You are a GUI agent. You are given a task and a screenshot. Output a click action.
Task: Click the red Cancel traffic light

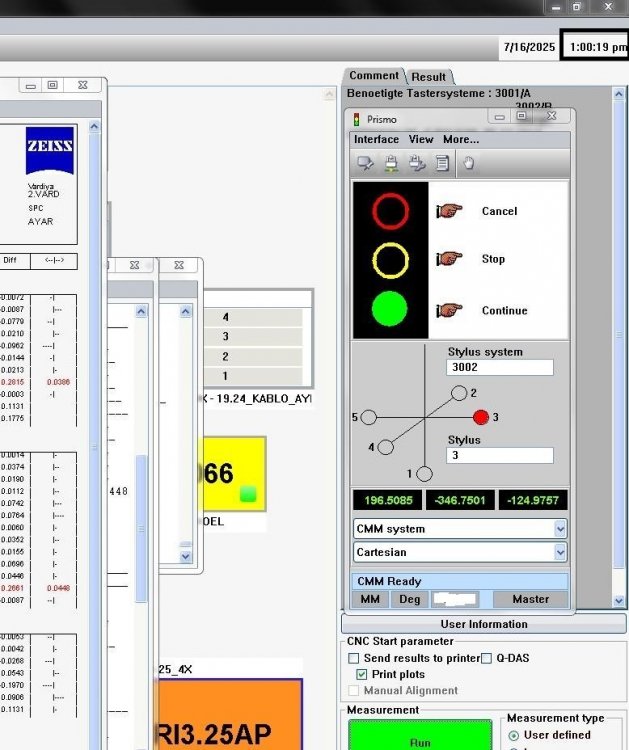click(390, 211)
